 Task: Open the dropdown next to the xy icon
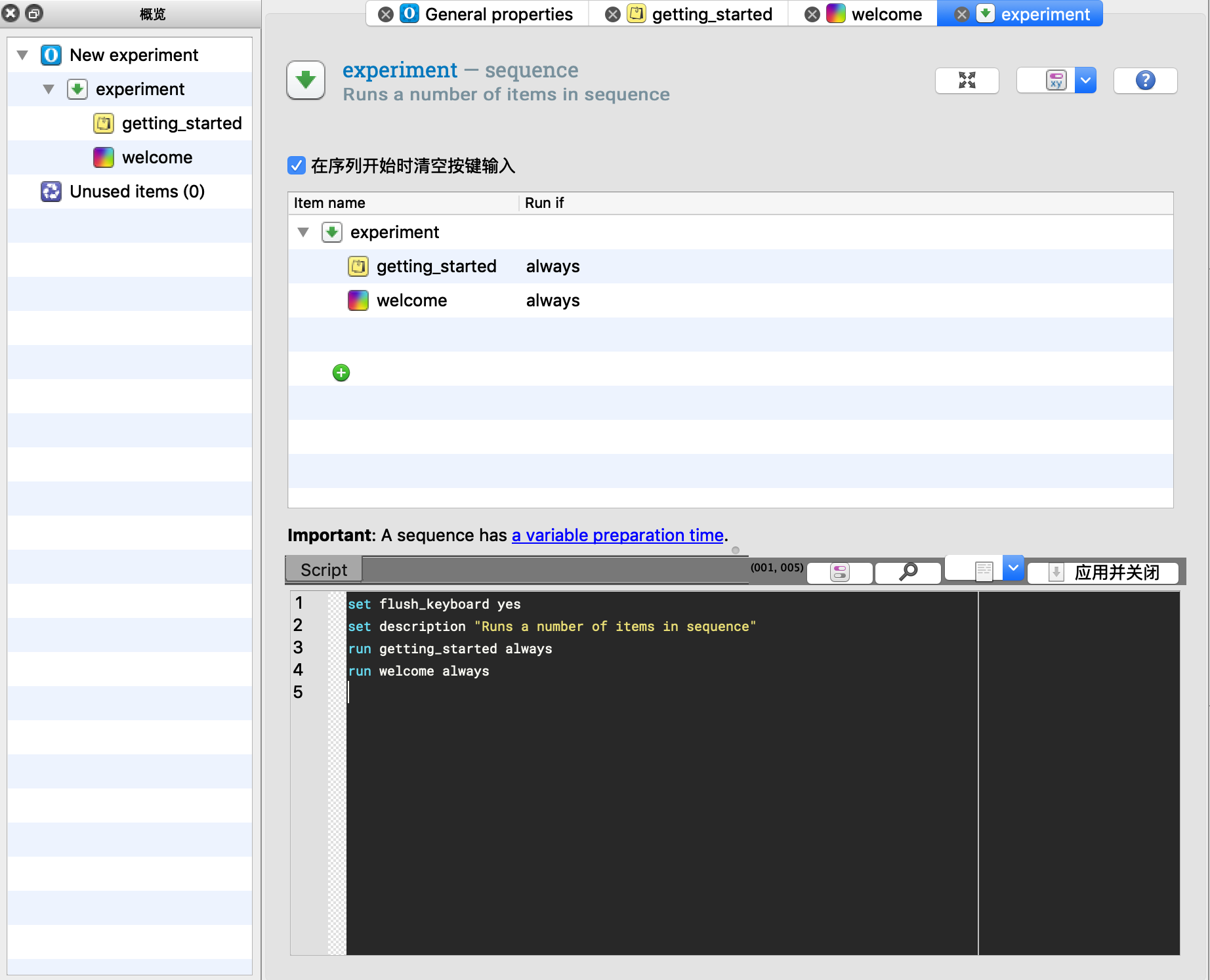(x=1086, y=80)
